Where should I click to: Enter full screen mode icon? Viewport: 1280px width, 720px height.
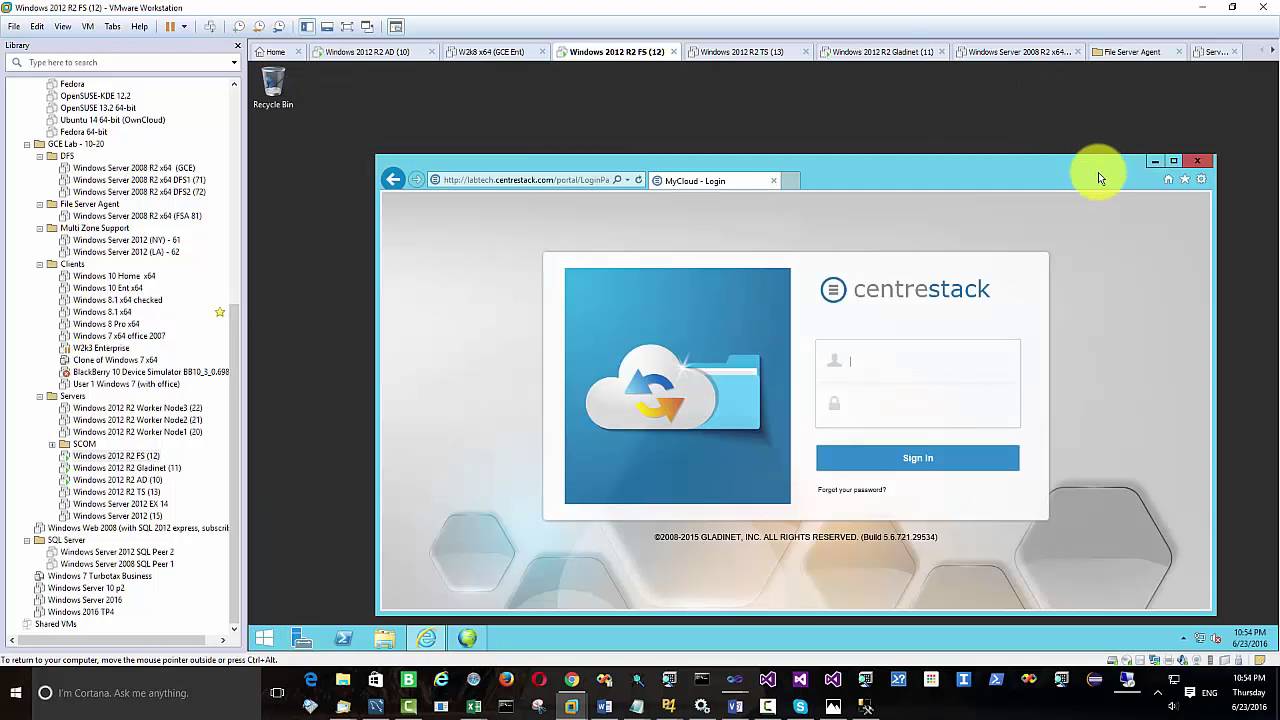(347, 27)
